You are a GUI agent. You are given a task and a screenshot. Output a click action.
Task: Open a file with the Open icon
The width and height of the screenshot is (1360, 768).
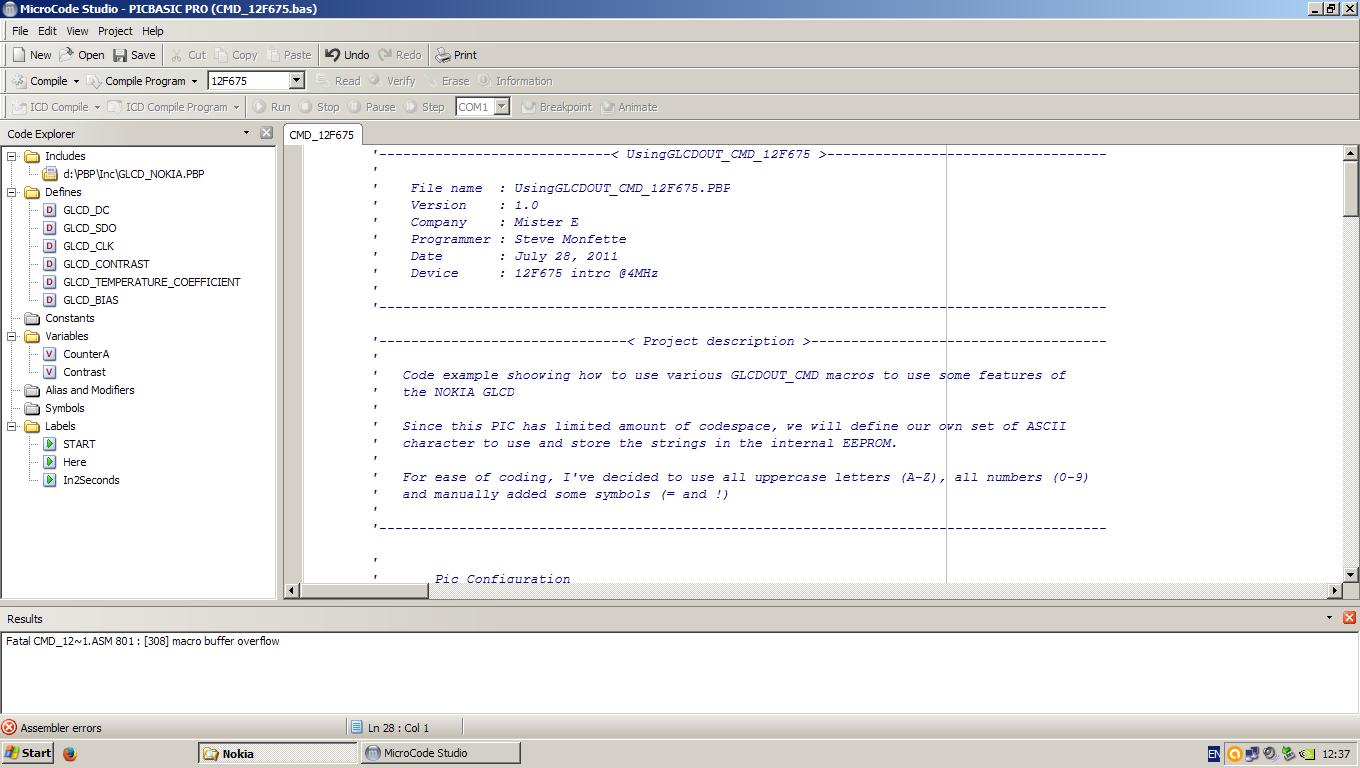(68, 55)
